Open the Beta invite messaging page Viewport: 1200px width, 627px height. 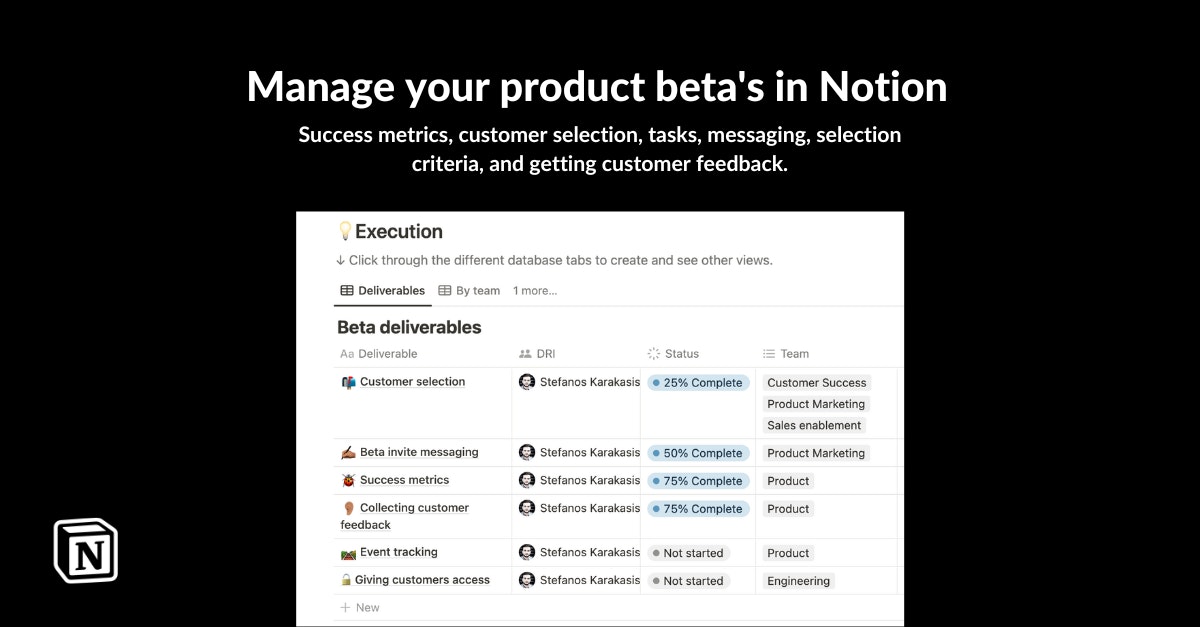(x=419, y=452)
